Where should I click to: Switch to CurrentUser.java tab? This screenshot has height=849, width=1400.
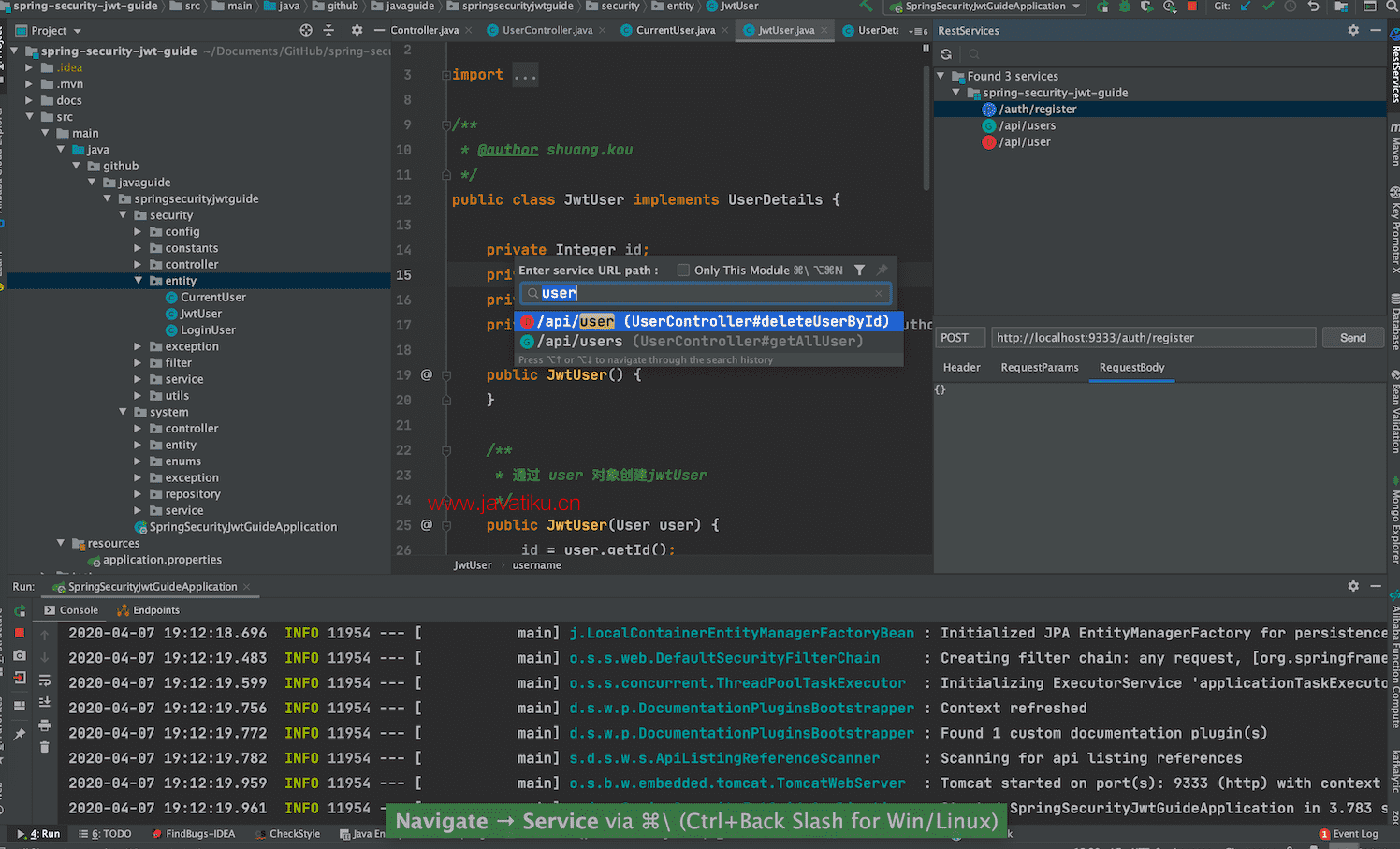(675, 30)
